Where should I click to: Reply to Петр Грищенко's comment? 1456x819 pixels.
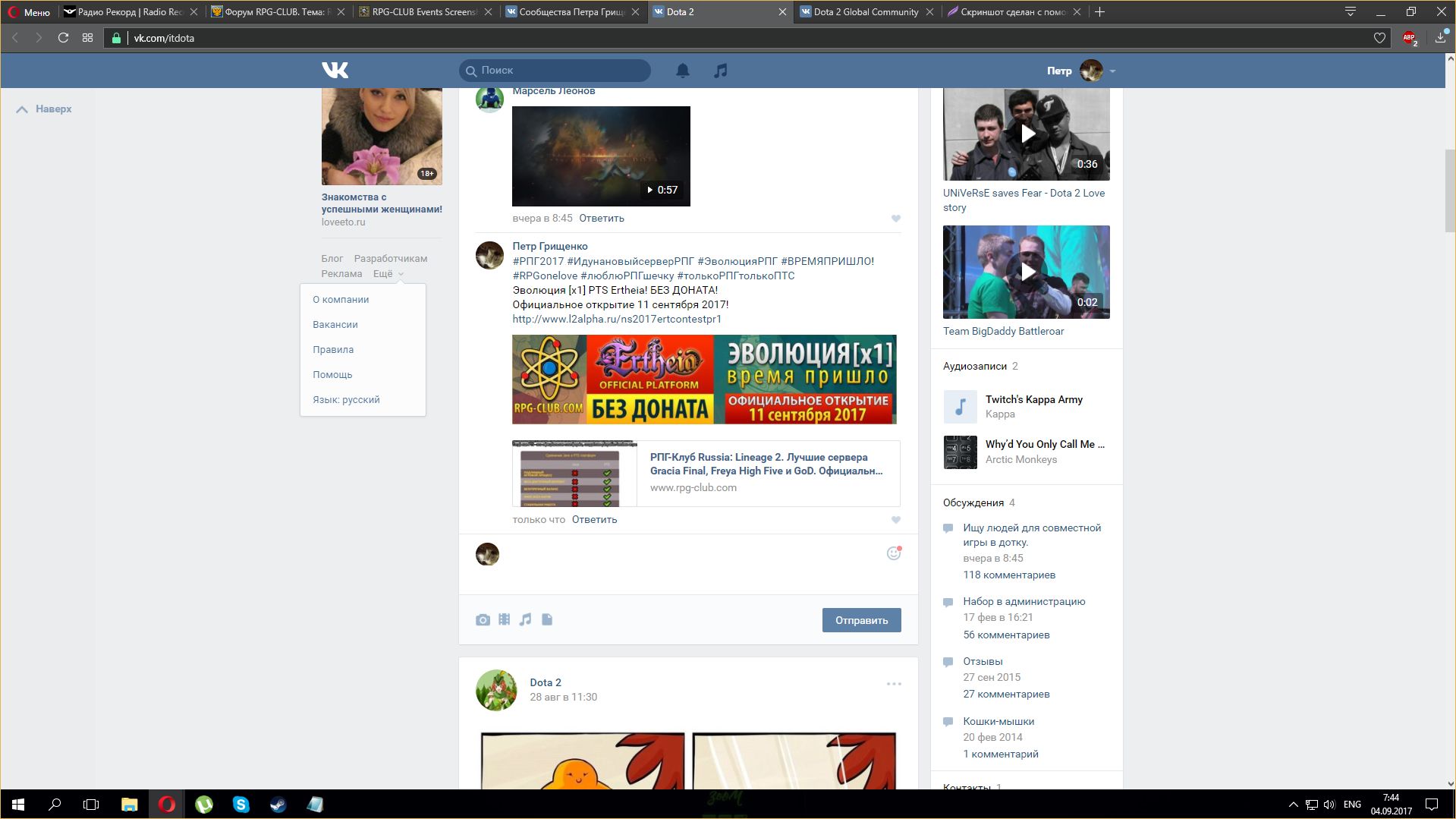(x=594, y=520)
